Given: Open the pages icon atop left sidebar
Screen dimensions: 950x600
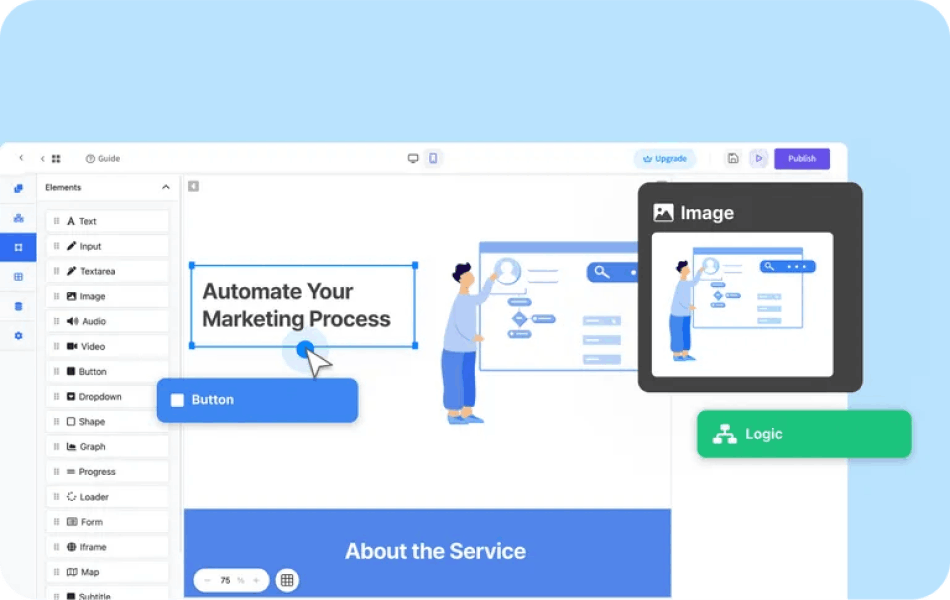Looking at the screenshot, I should pyautogui.click(x=18, y=188).
